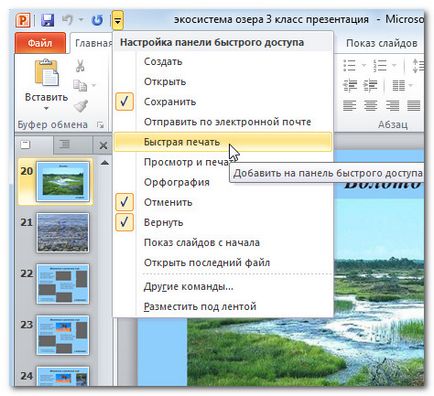Viewport: 434px width, 396px height.
Task: Click the Undo arrow icon
Action: tap(68, 20)
